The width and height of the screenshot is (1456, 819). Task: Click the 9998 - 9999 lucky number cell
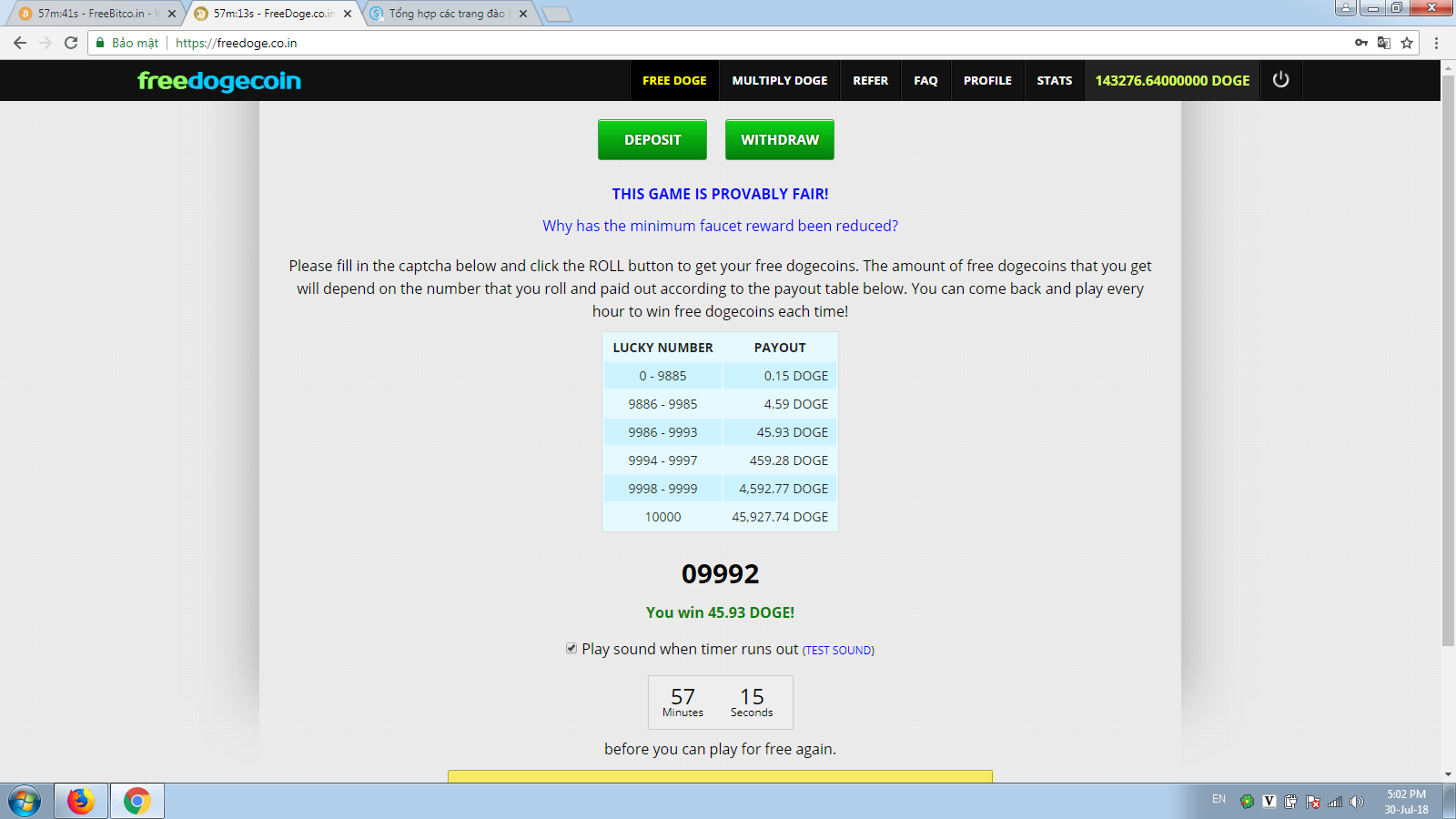[662, 489]
